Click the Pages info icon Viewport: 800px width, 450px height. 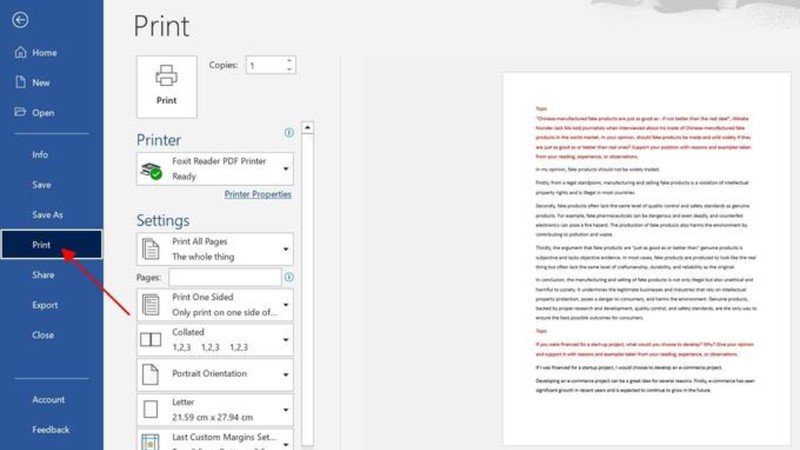[289, 277]
